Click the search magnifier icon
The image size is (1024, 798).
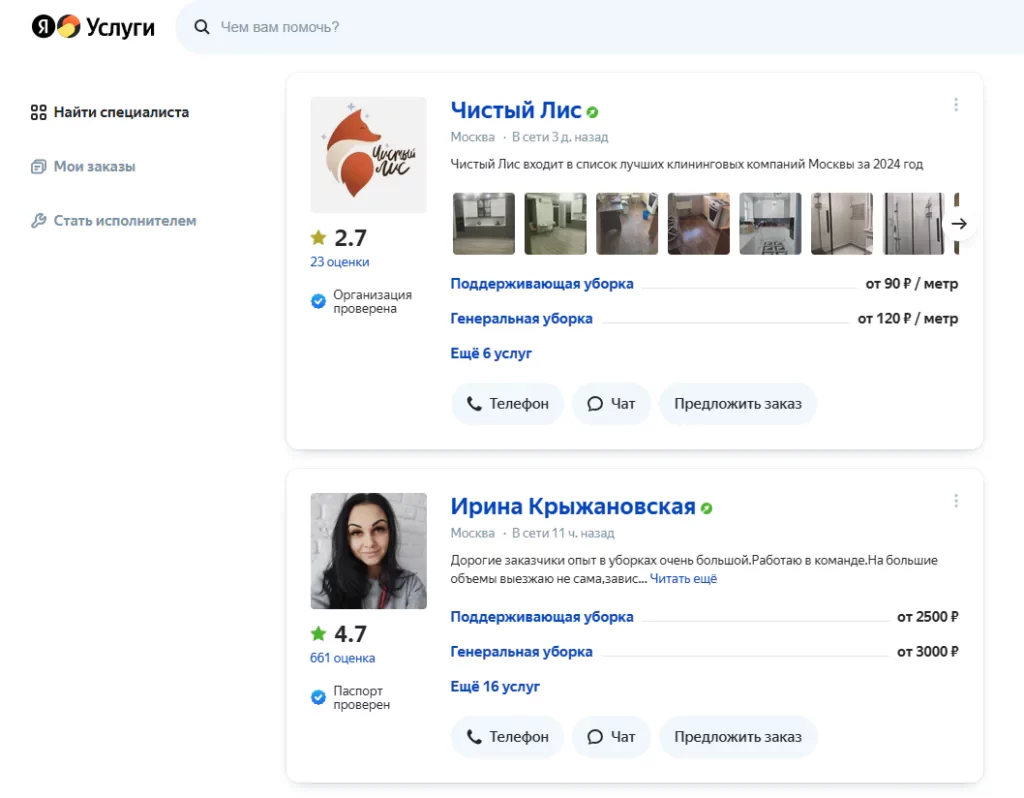(202, 27)
